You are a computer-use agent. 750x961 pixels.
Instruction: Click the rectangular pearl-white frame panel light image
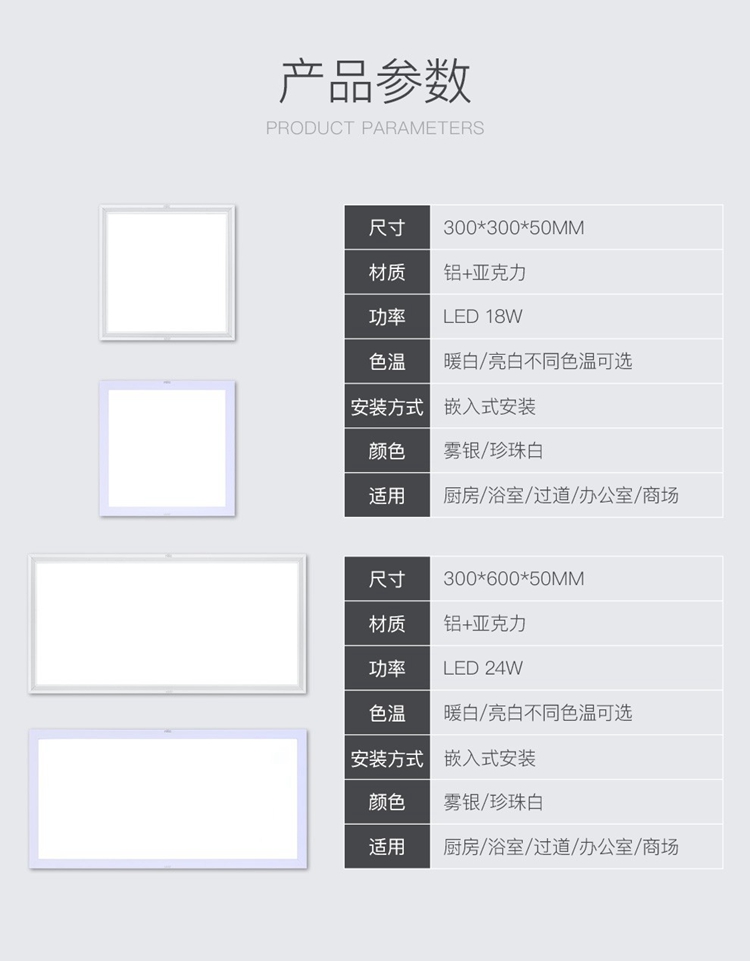(167, 799)
